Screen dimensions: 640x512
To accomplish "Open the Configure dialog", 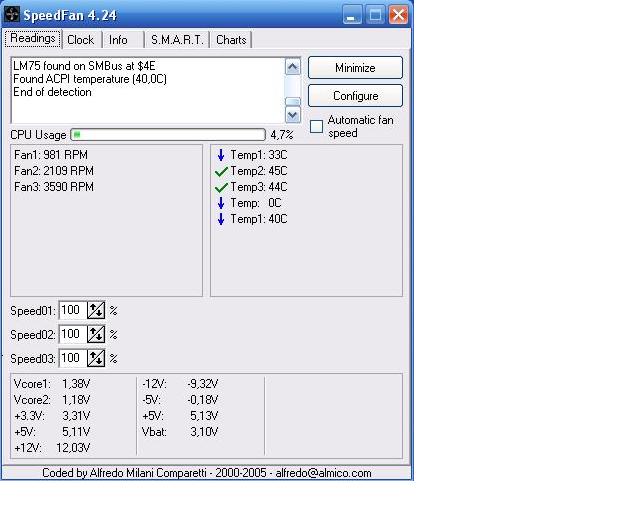I will pos(355,96).
